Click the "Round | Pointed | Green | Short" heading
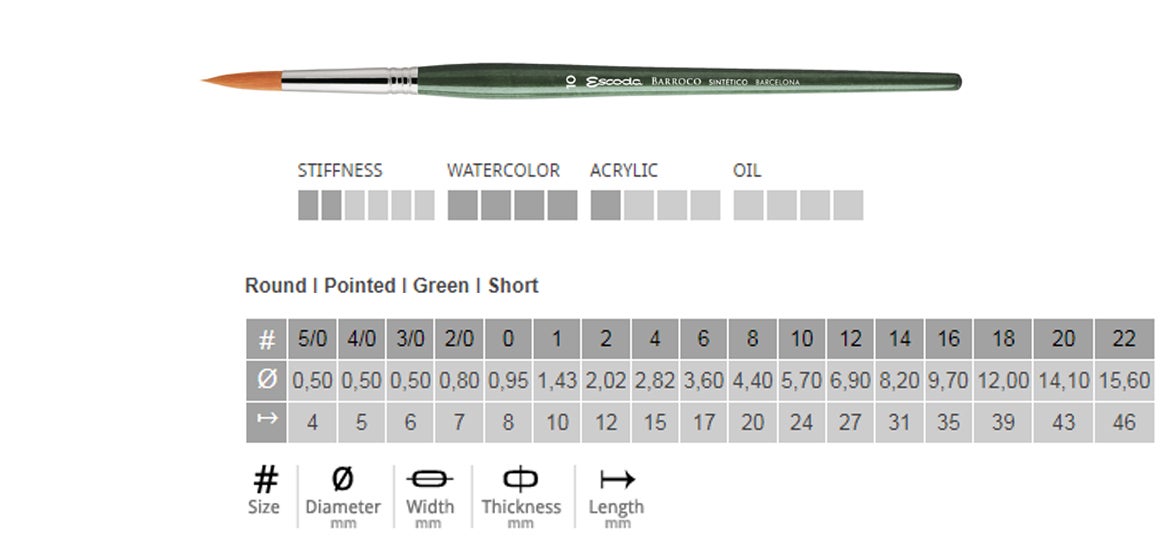This screenshot has height=558, width=1167. [x=392, y=286]
